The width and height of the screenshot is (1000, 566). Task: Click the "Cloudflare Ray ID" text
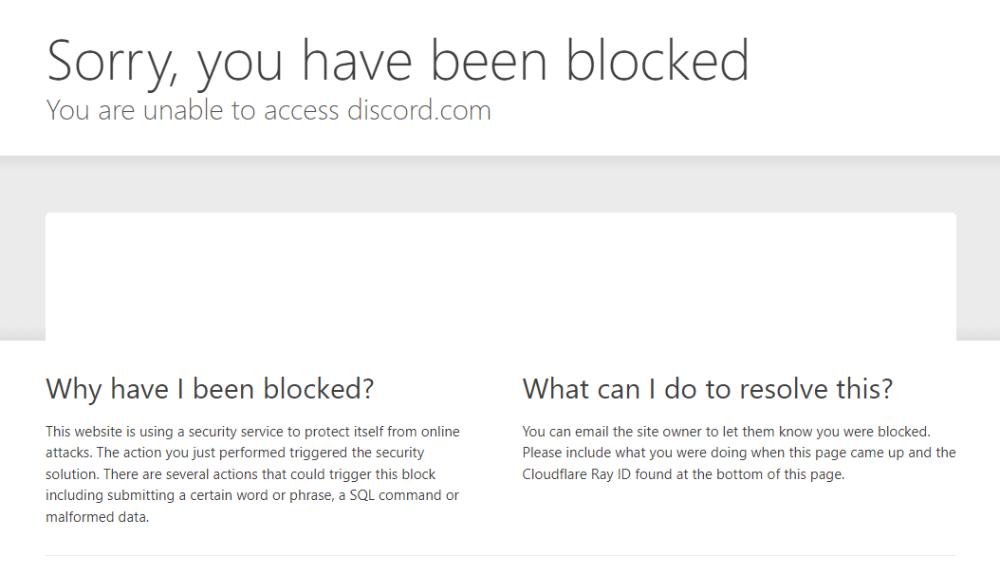point(574,475)
